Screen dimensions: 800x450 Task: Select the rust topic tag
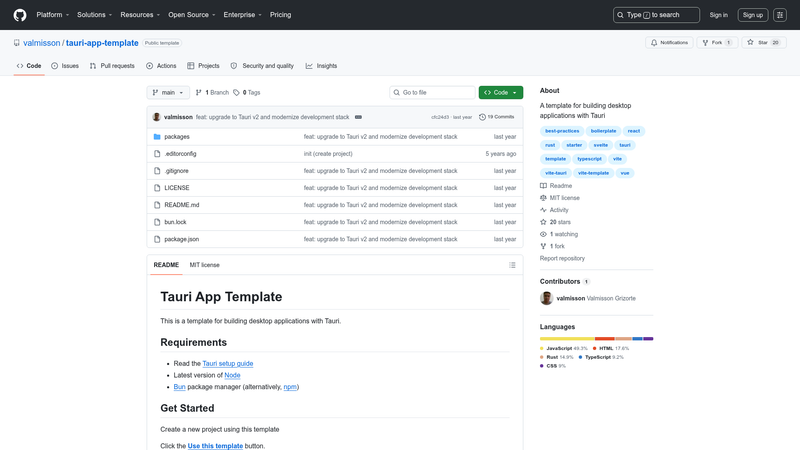tap(550, 145)
